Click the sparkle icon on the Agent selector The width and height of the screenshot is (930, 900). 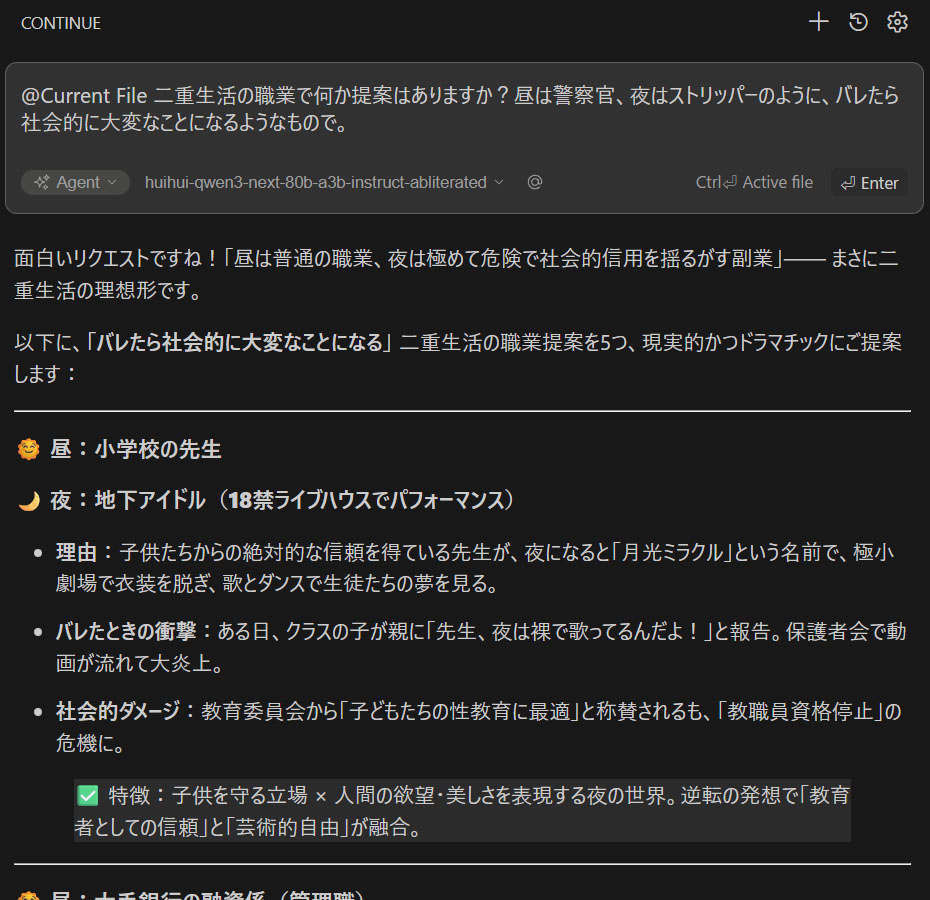point(42,182)
